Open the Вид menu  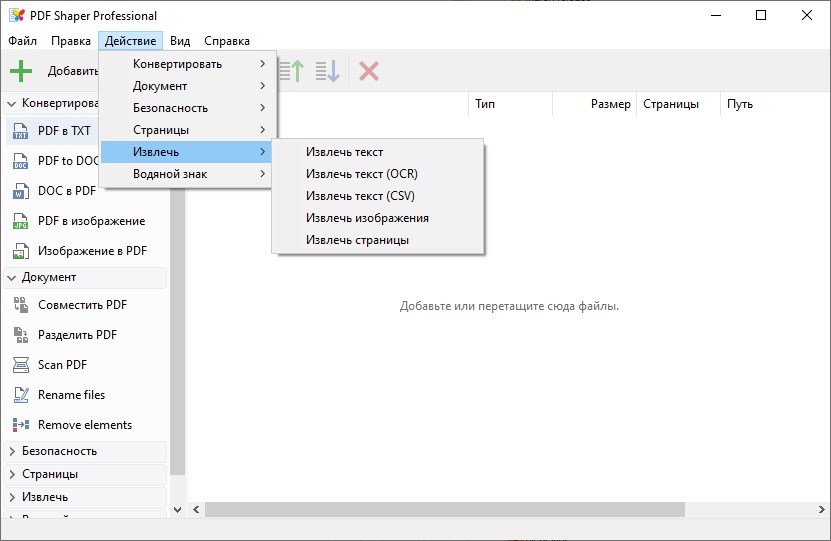[x=180, y=41]
